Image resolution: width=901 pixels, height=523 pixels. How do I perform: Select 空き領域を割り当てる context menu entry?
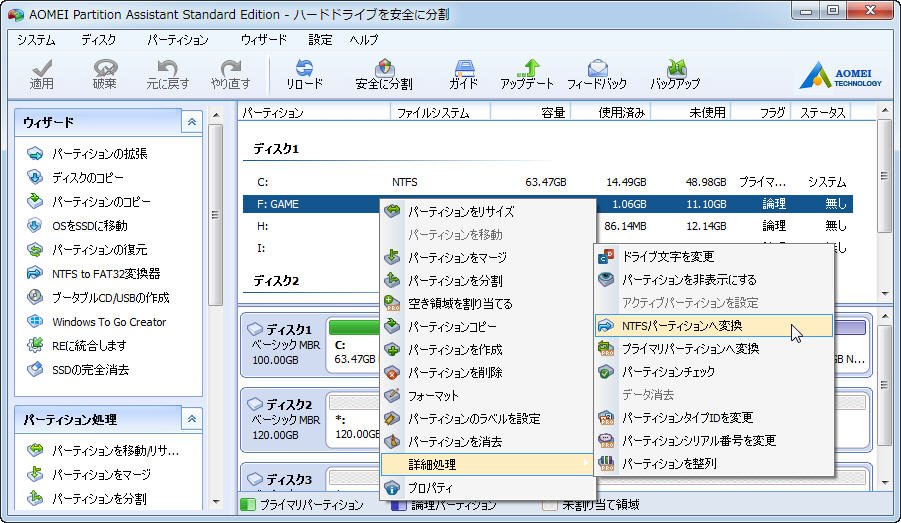(488, 303)
